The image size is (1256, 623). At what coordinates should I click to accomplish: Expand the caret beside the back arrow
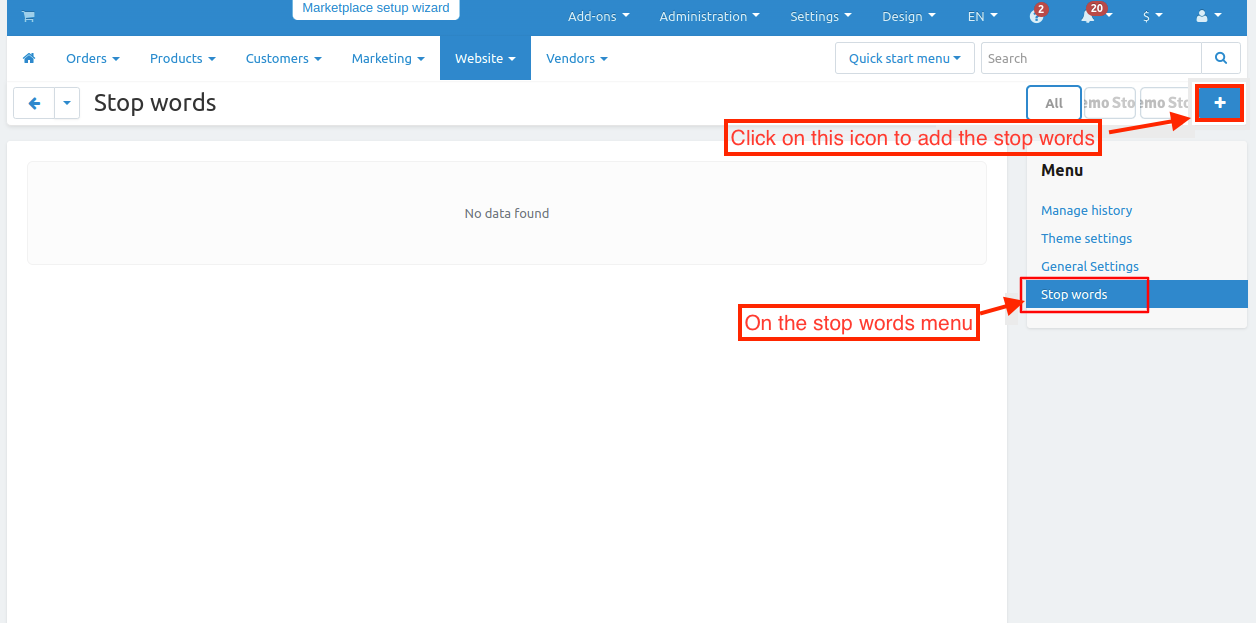(x=67, y=103)
